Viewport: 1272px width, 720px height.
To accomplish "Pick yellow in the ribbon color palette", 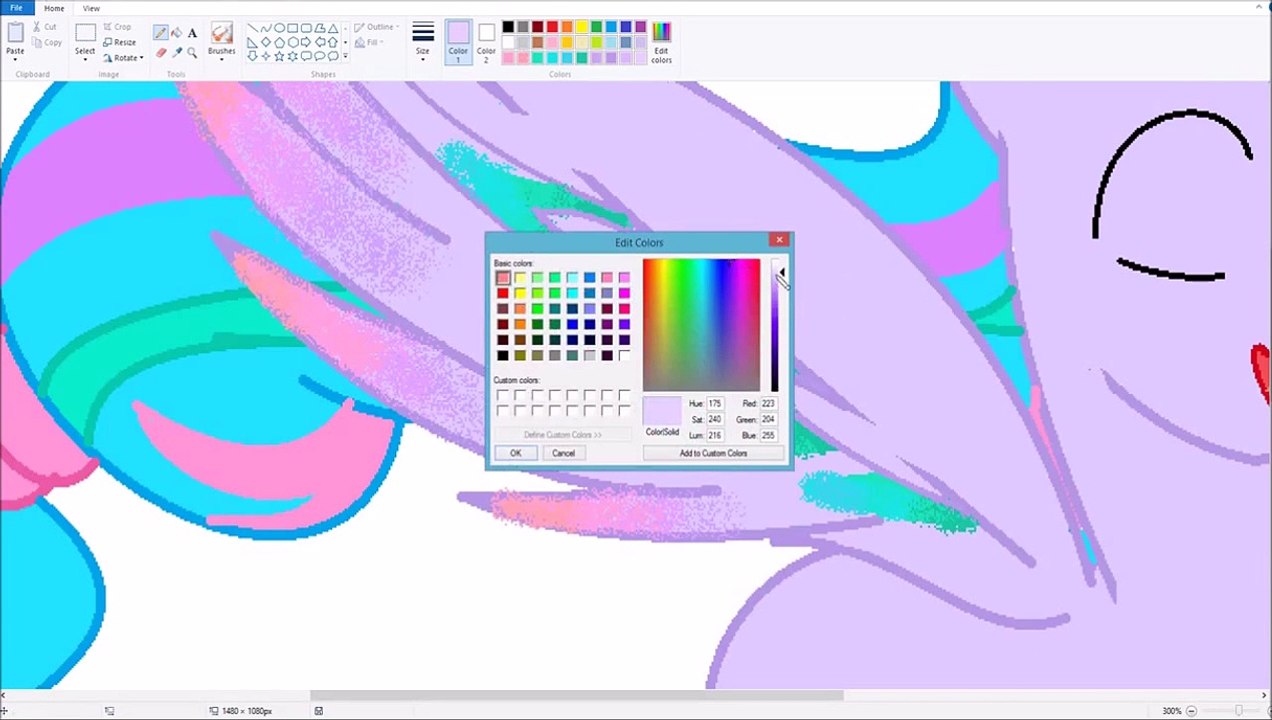I will (582, 27).
